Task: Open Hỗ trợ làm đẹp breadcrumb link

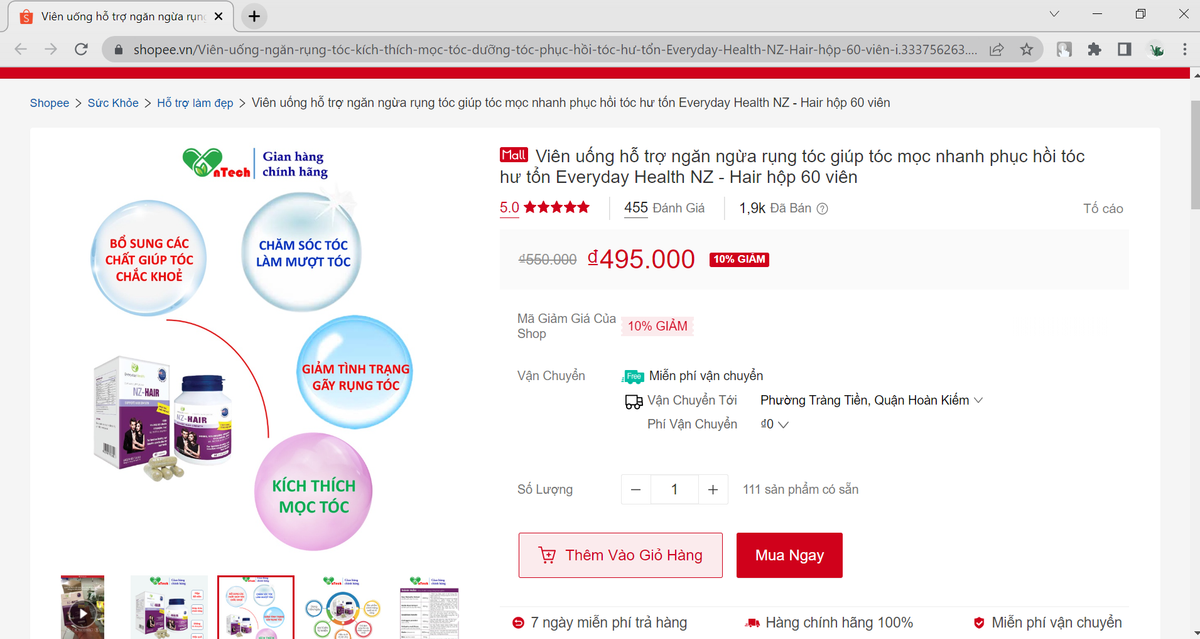Action: pyautogui.click(x=195, y=103)
